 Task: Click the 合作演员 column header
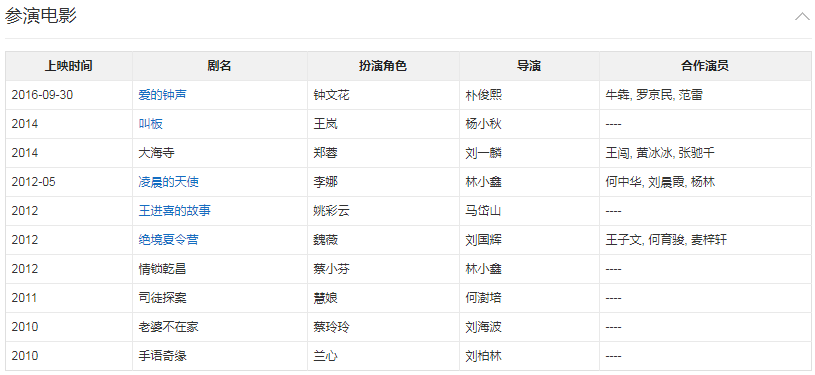tap(705, 66)
